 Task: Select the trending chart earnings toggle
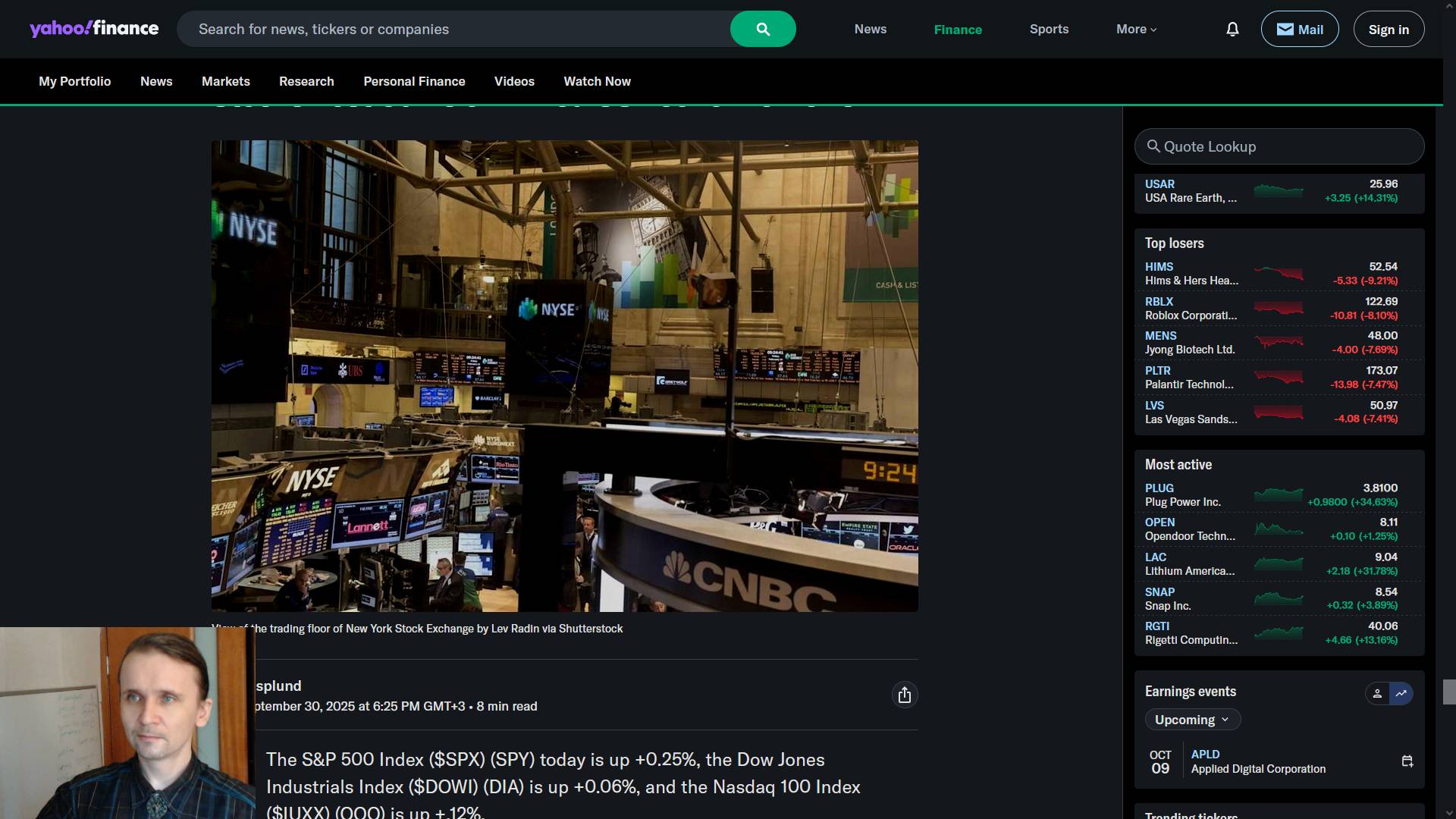[1401, 693]
